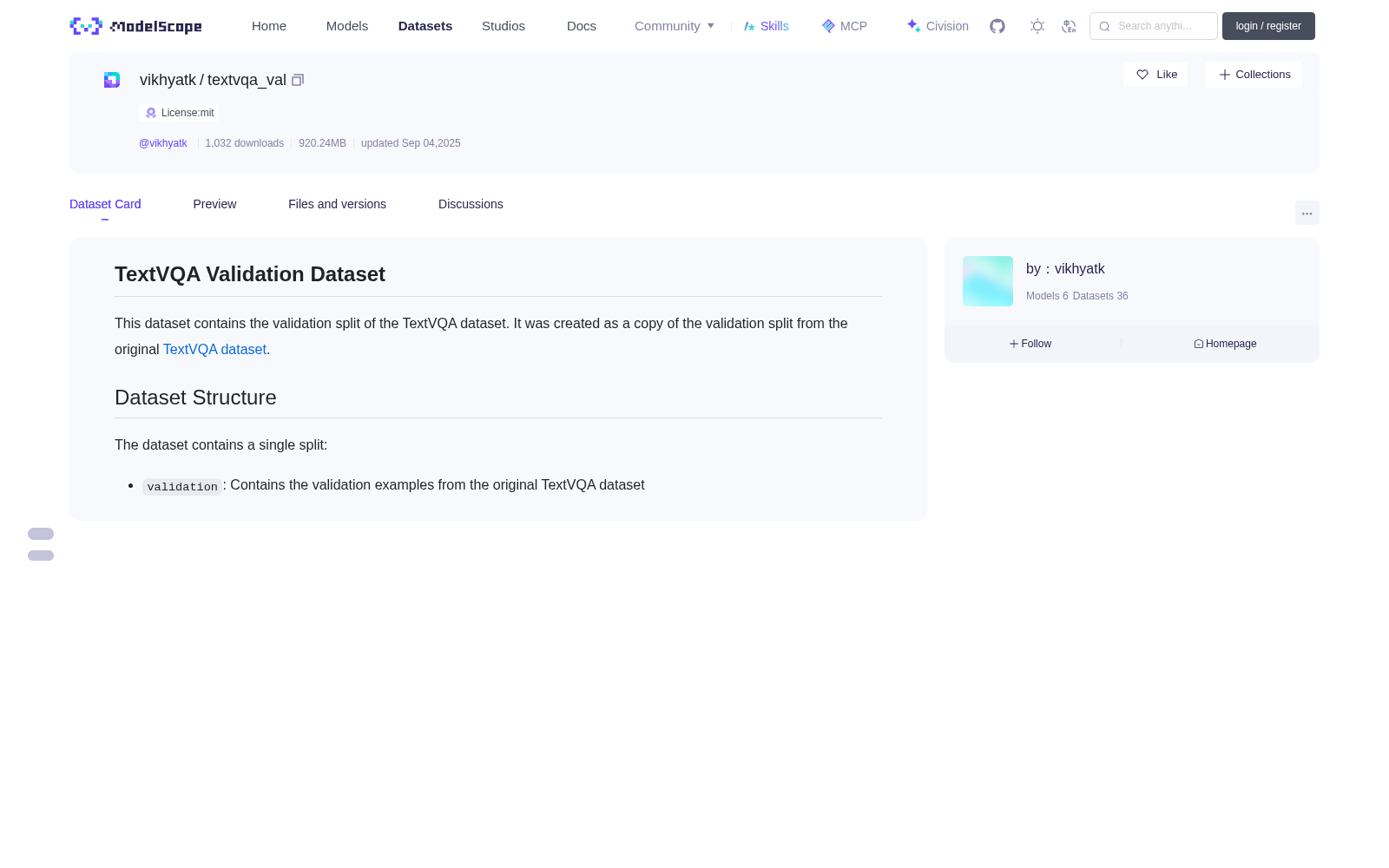Go to the Home nav item
This screenshot has height=868, width=1389.
(269, 26)
